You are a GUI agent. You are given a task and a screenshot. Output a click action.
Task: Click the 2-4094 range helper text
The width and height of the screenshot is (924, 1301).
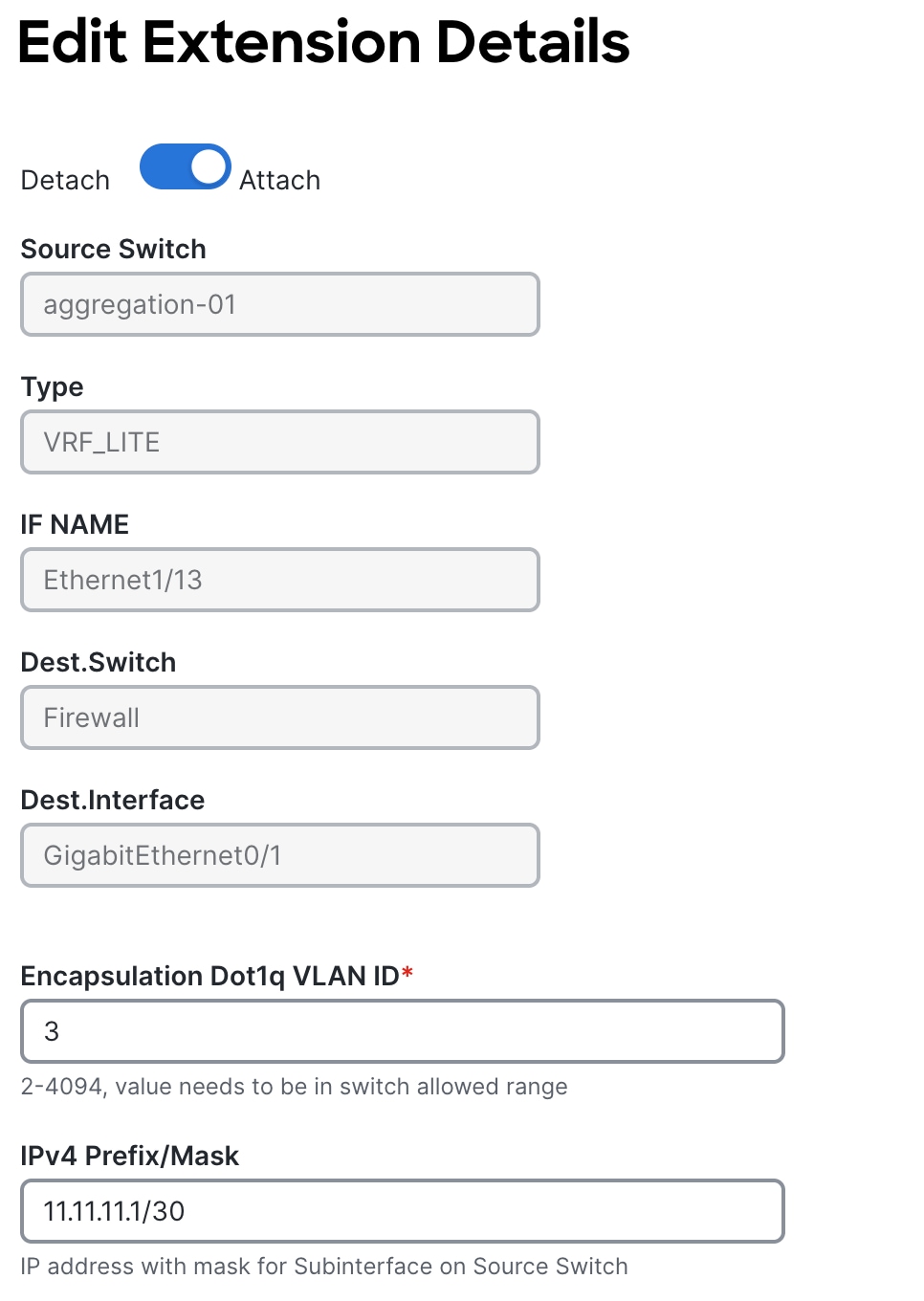(294, 1087)
